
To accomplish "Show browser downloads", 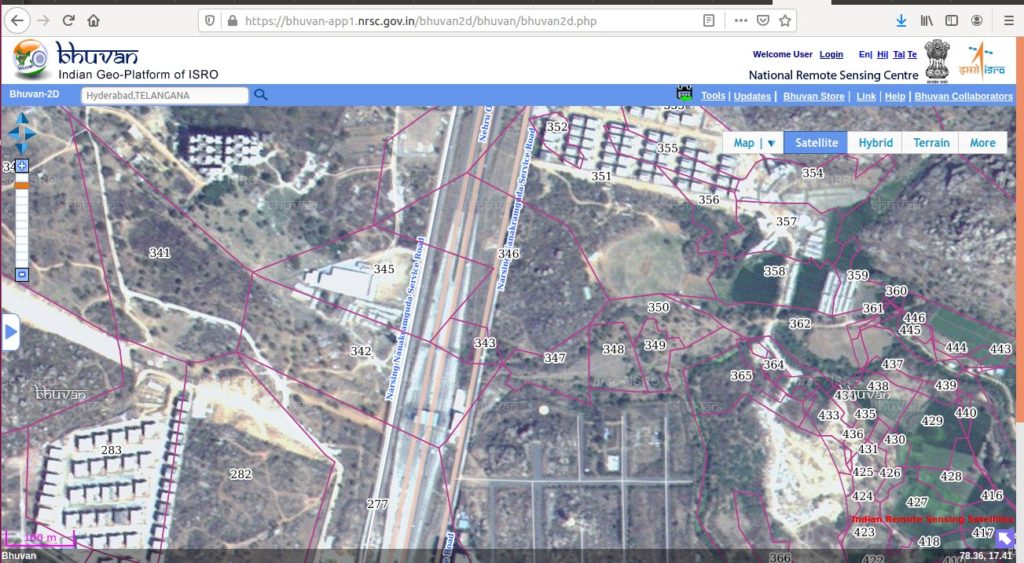I will pyautogui.click(x=901, y=20).
